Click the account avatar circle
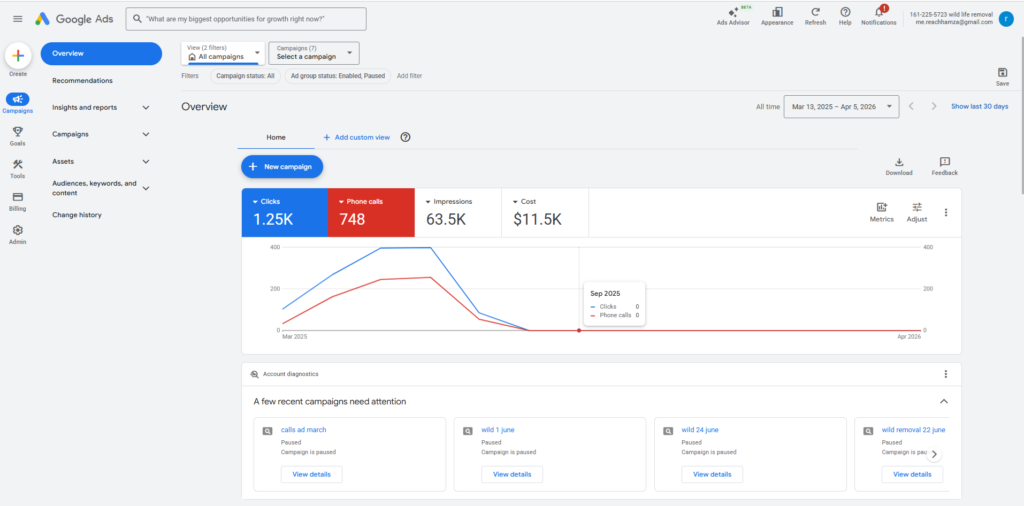 (x=1006, y=19)
